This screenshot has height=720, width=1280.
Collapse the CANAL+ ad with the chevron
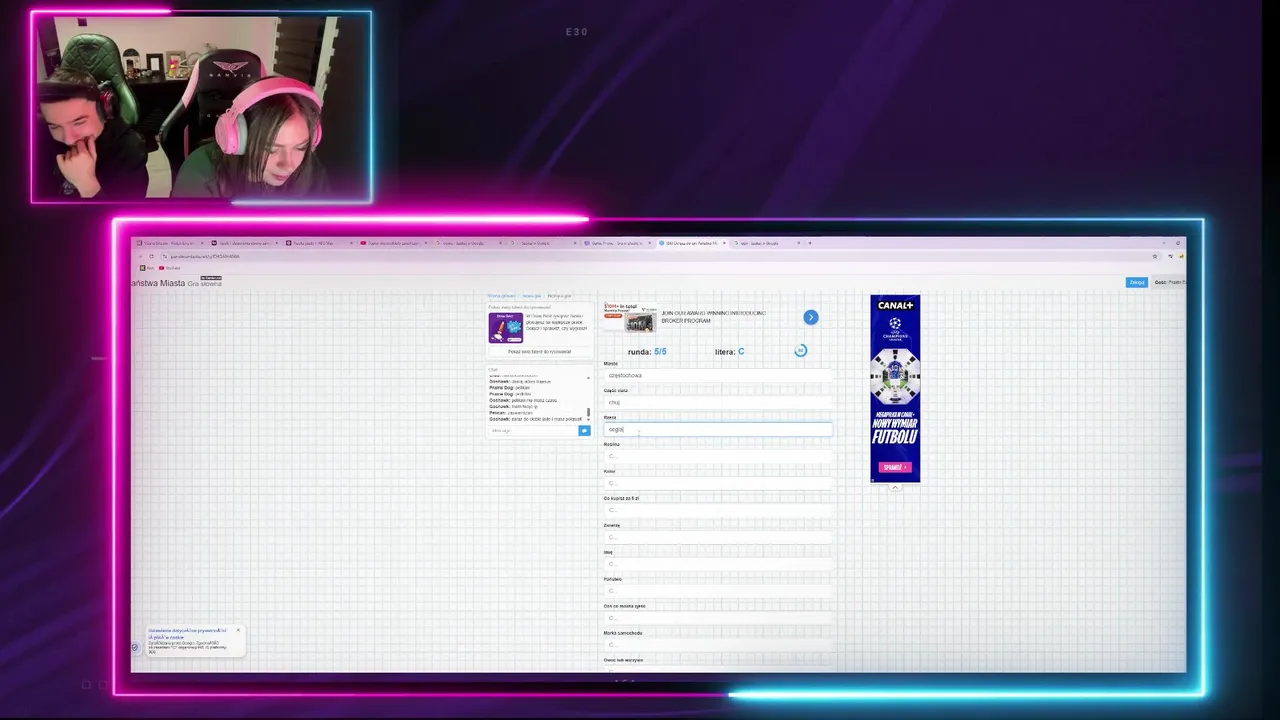click(x=895, y=488)
